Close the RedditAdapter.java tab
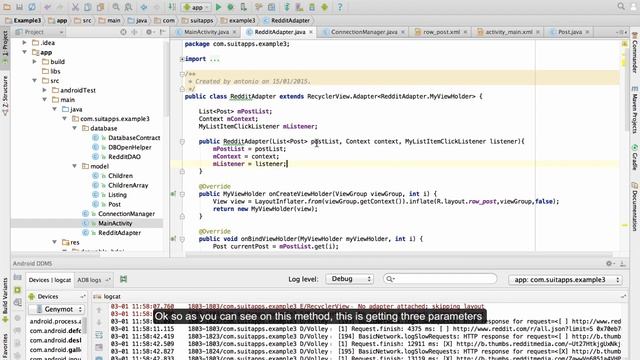This screenshot has height=360, width=640. point(311,32)
